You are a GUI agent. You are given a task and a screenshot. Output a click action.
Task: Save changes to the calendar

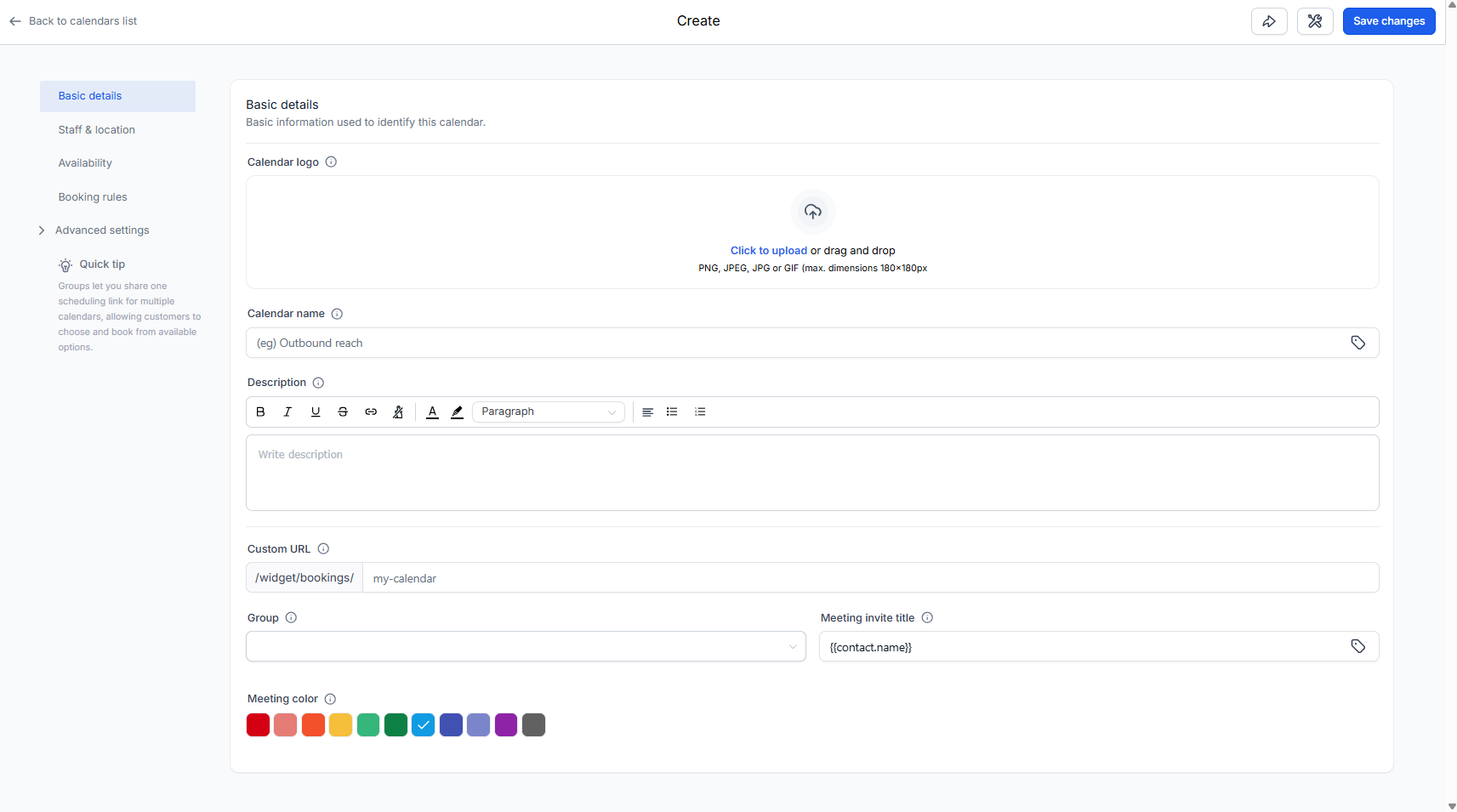pyautogui.click(x=1389, y=21)
